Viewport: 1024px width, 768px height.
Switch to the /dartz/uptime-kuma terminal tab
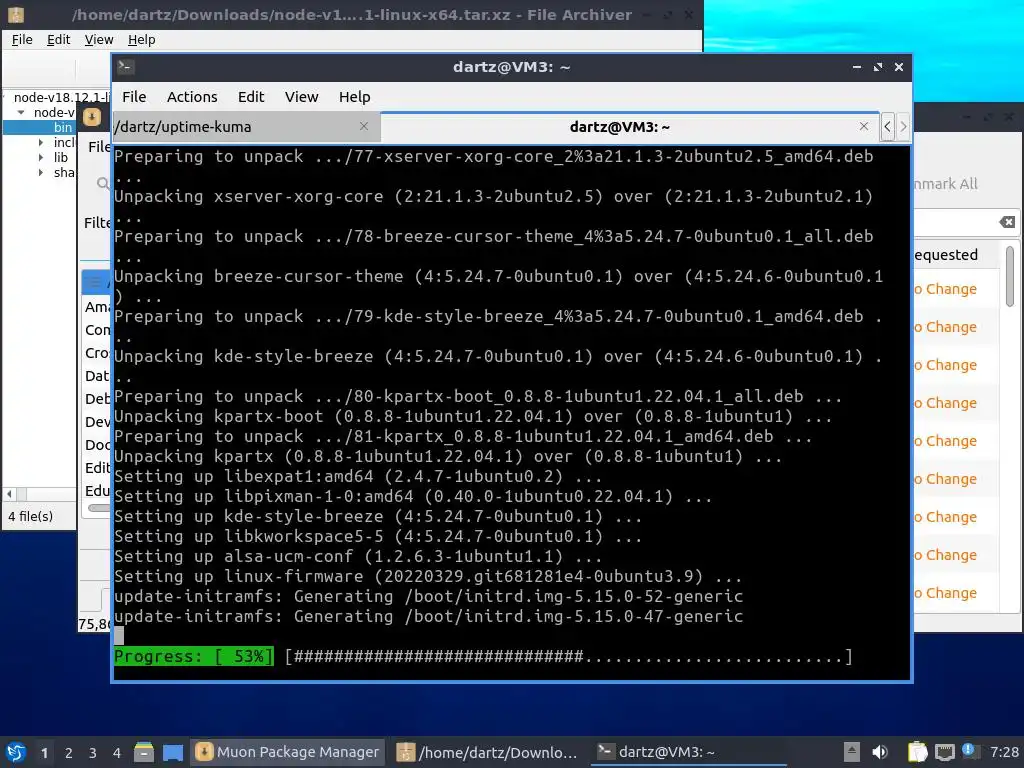point(246,127)
